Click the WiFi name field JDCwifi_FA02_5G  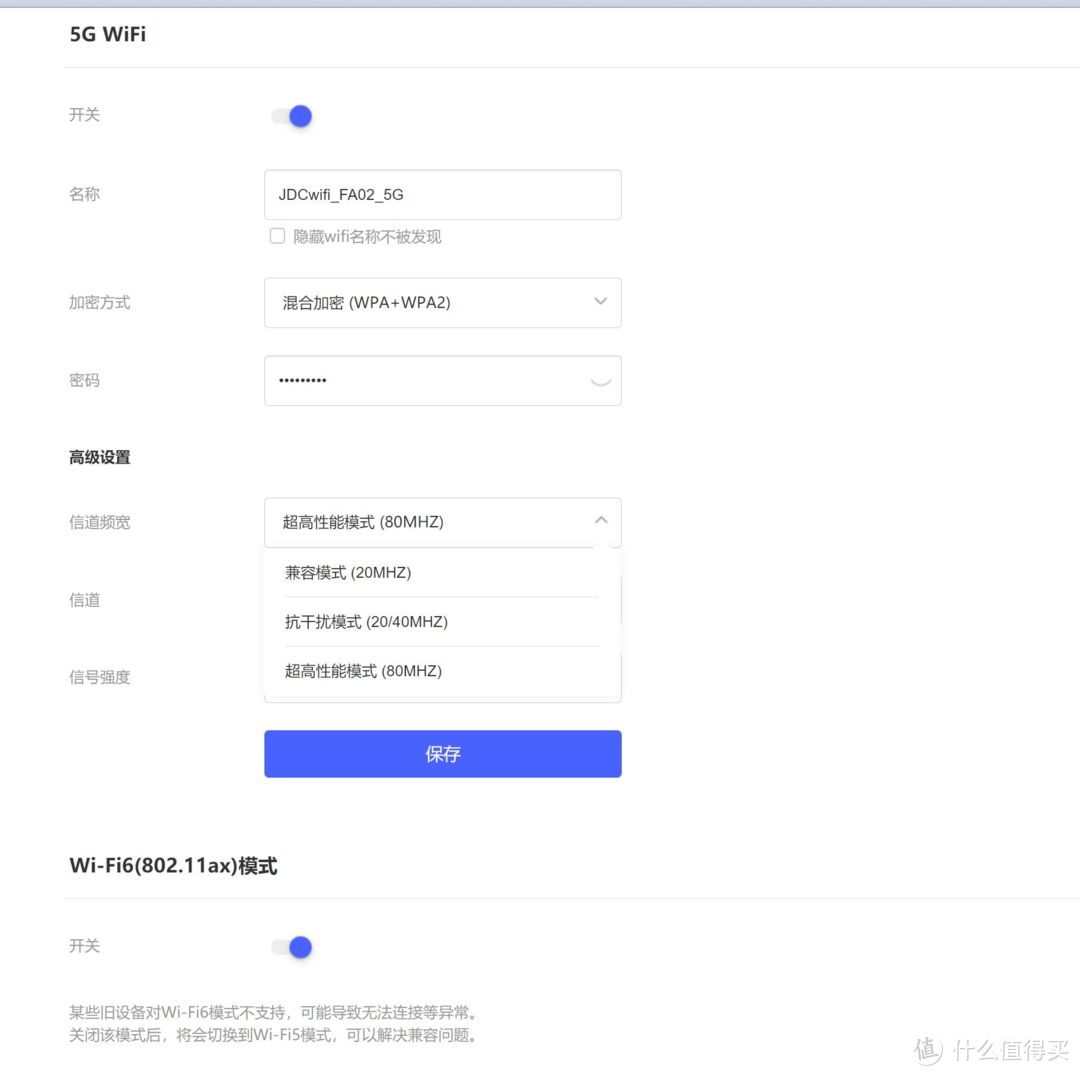(443, 194)
